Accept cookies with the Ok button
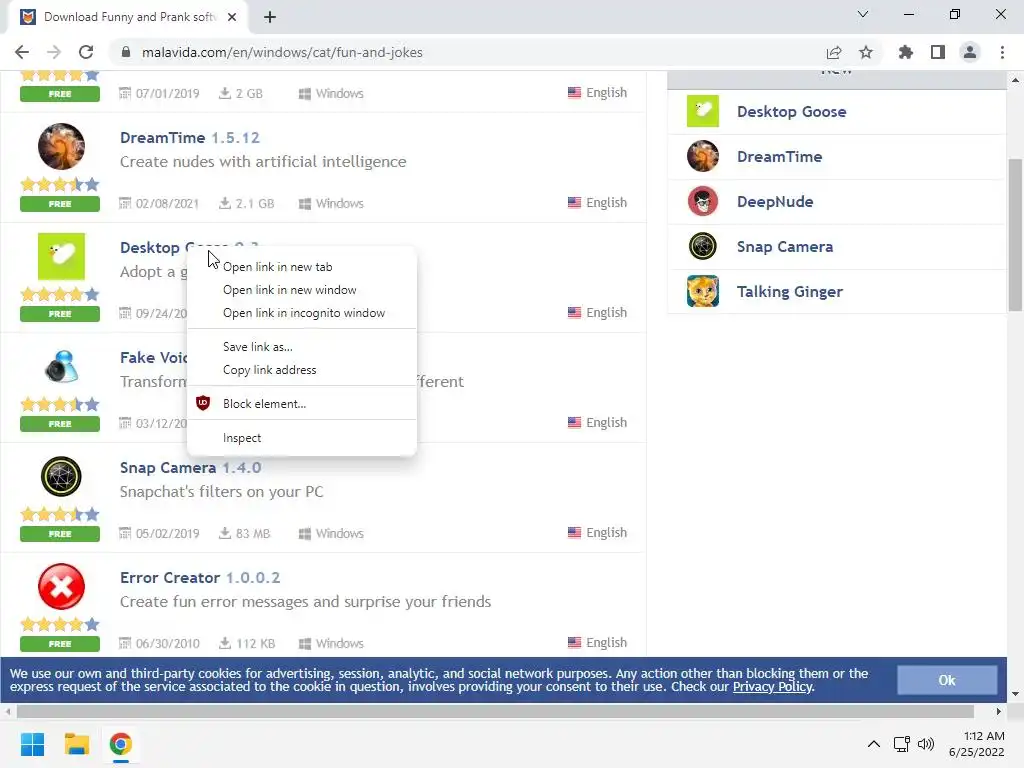 (x=947, y=680)
